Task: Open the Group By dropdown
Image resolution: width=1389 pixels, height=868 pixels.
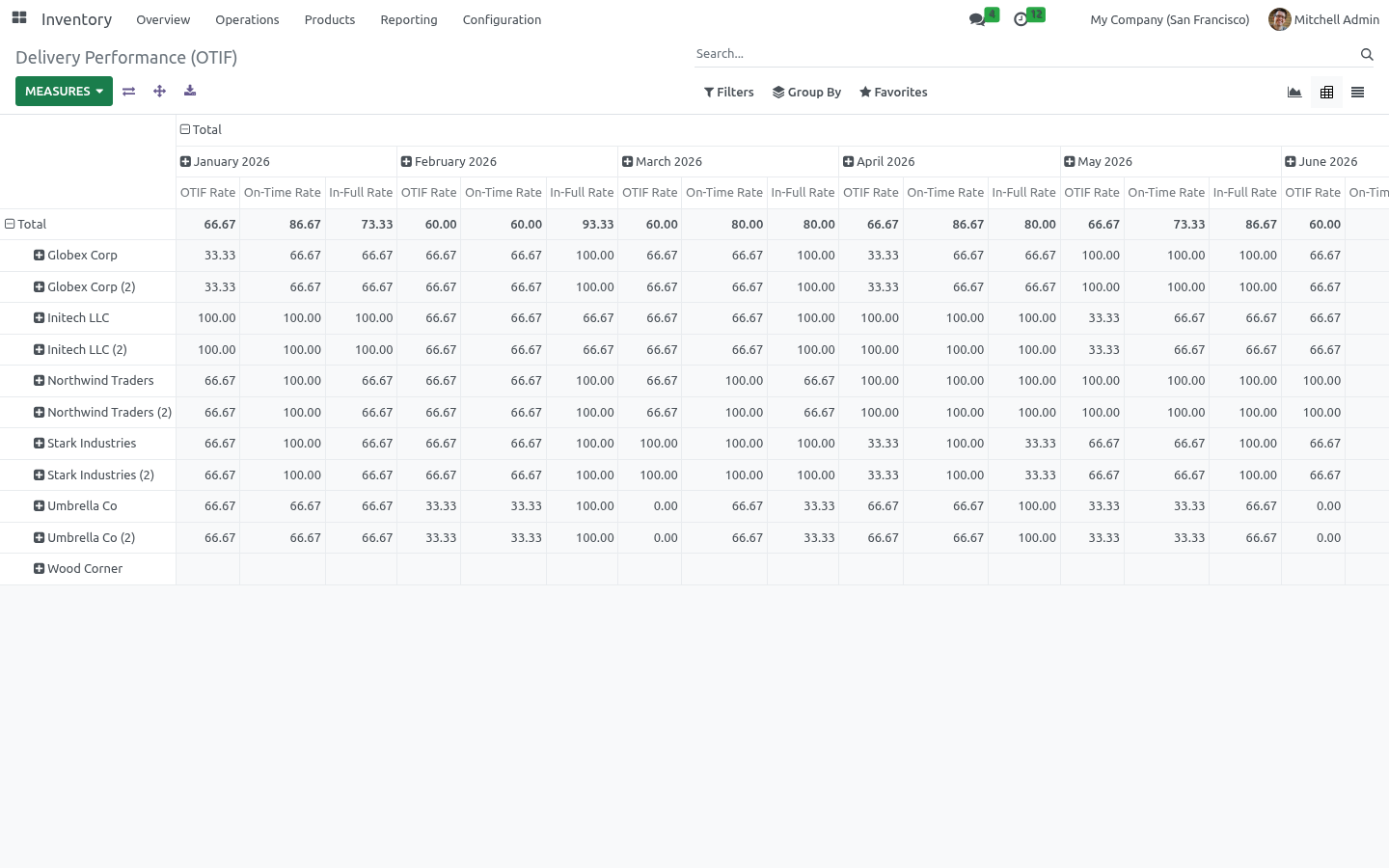Action: pos(806,93)
